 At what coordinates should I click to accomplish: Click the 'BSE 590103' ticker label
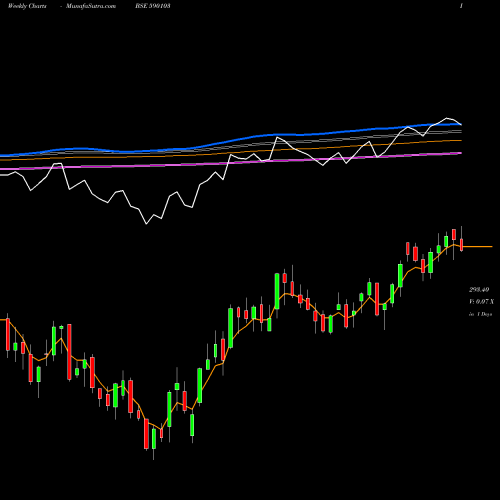[153, 6]
